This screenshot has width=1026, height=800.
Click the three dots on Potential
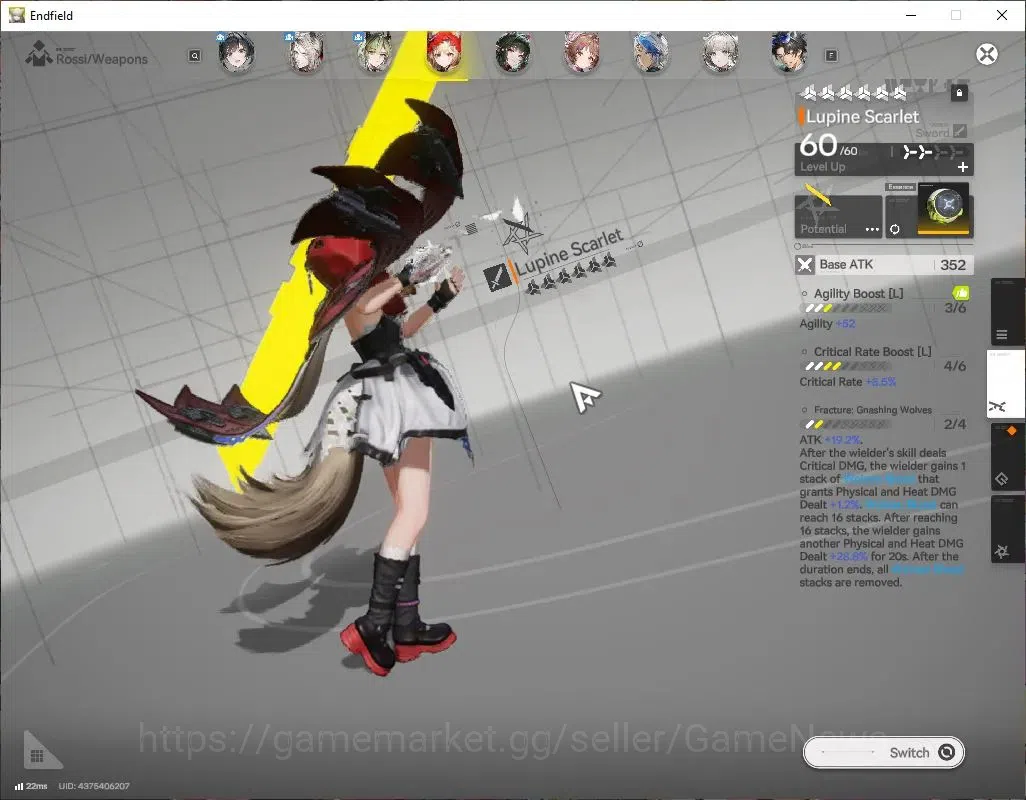click(872, 229)
